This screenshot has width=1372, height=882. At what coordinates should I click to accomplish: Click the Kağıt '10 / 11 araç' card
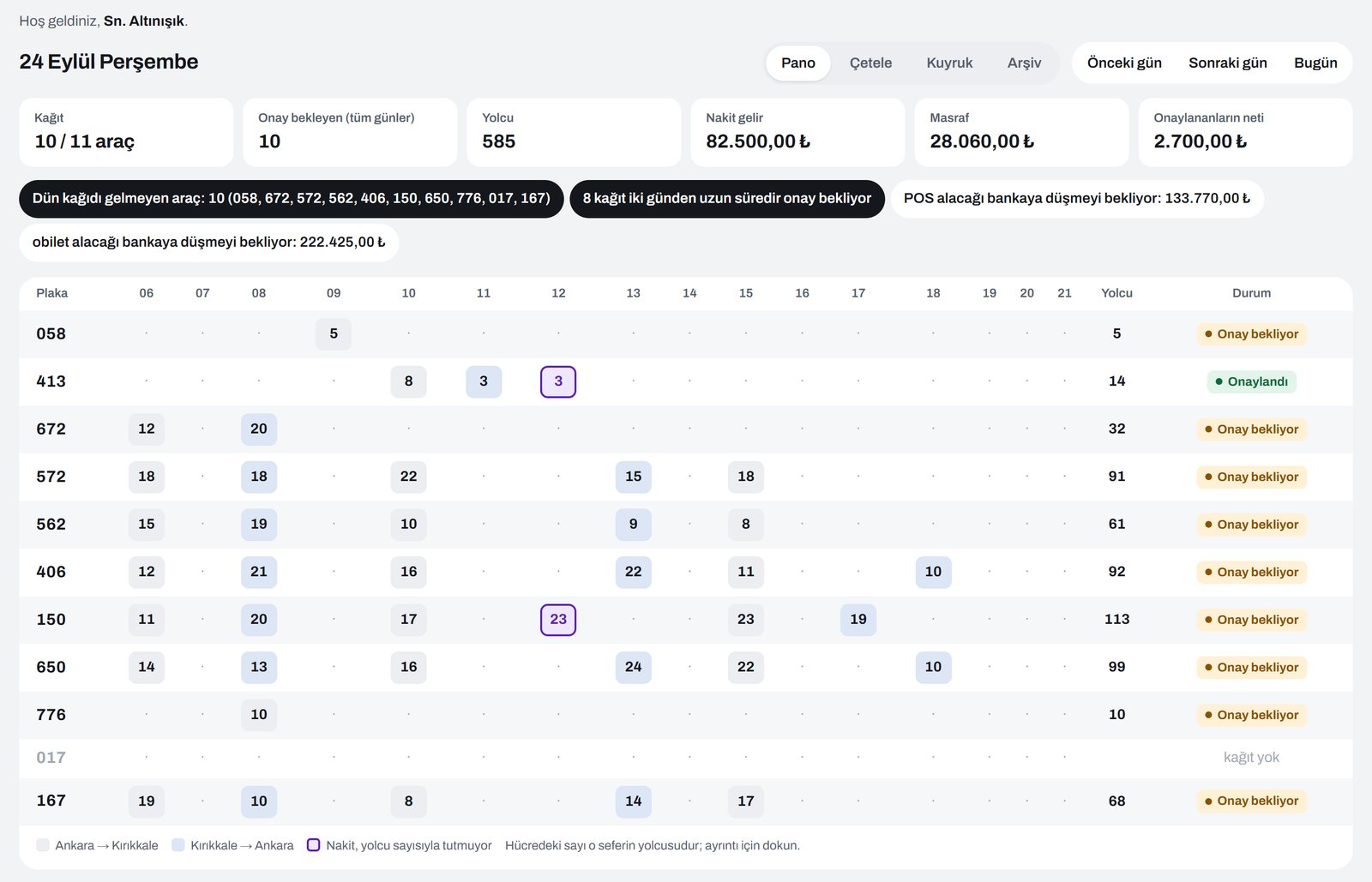126,132
